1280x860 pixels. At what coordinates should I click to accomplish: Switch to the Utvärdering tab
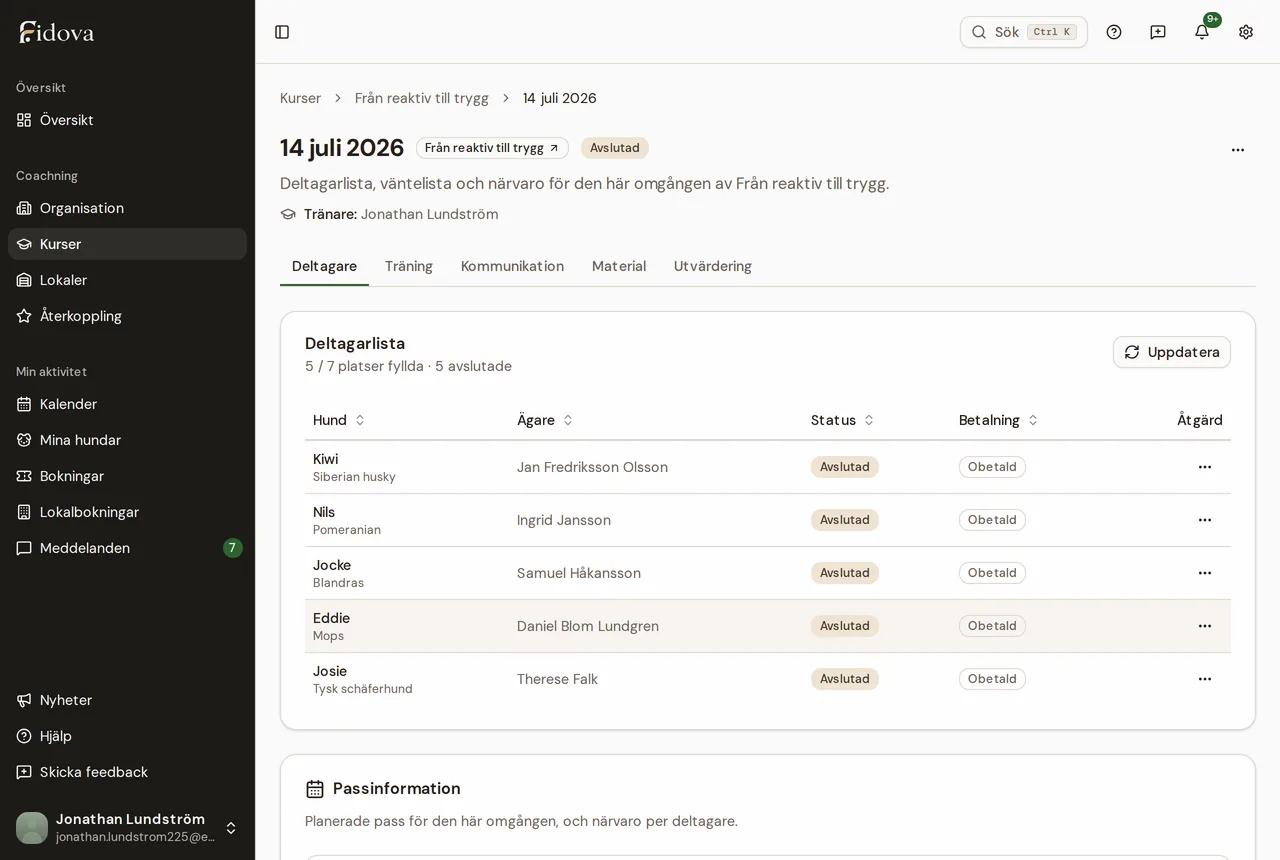pyautogui.click(x=713, y=266)
